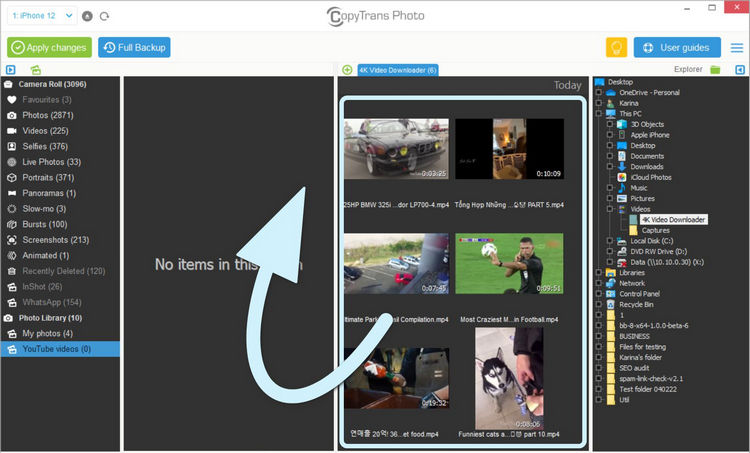The height and width of the screenshot is (453, 750).
Task: Select 4K Video Downloader folder in tree
Action: click(673, 220)
